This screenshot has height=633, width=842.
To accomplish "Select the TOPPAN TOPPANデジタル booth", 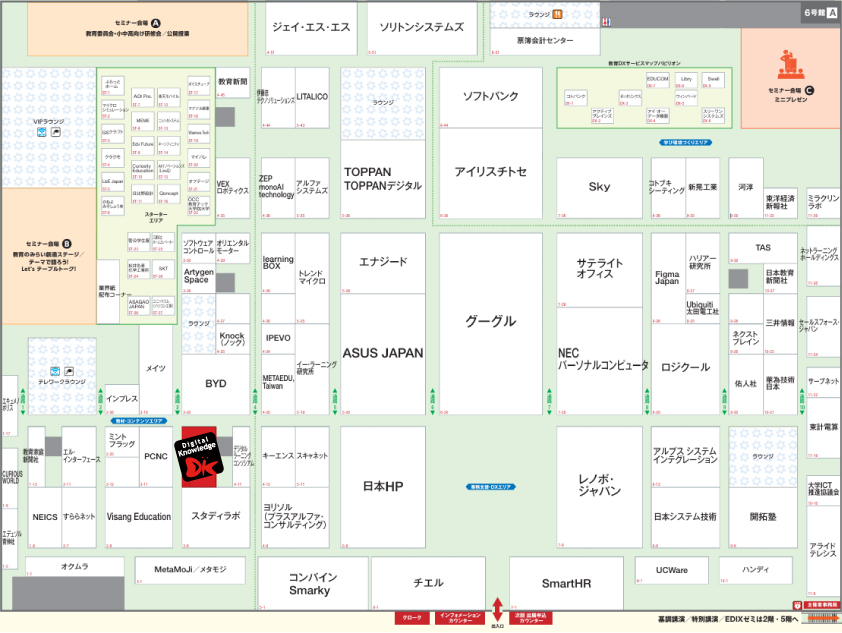I will [x=383, y=179].
